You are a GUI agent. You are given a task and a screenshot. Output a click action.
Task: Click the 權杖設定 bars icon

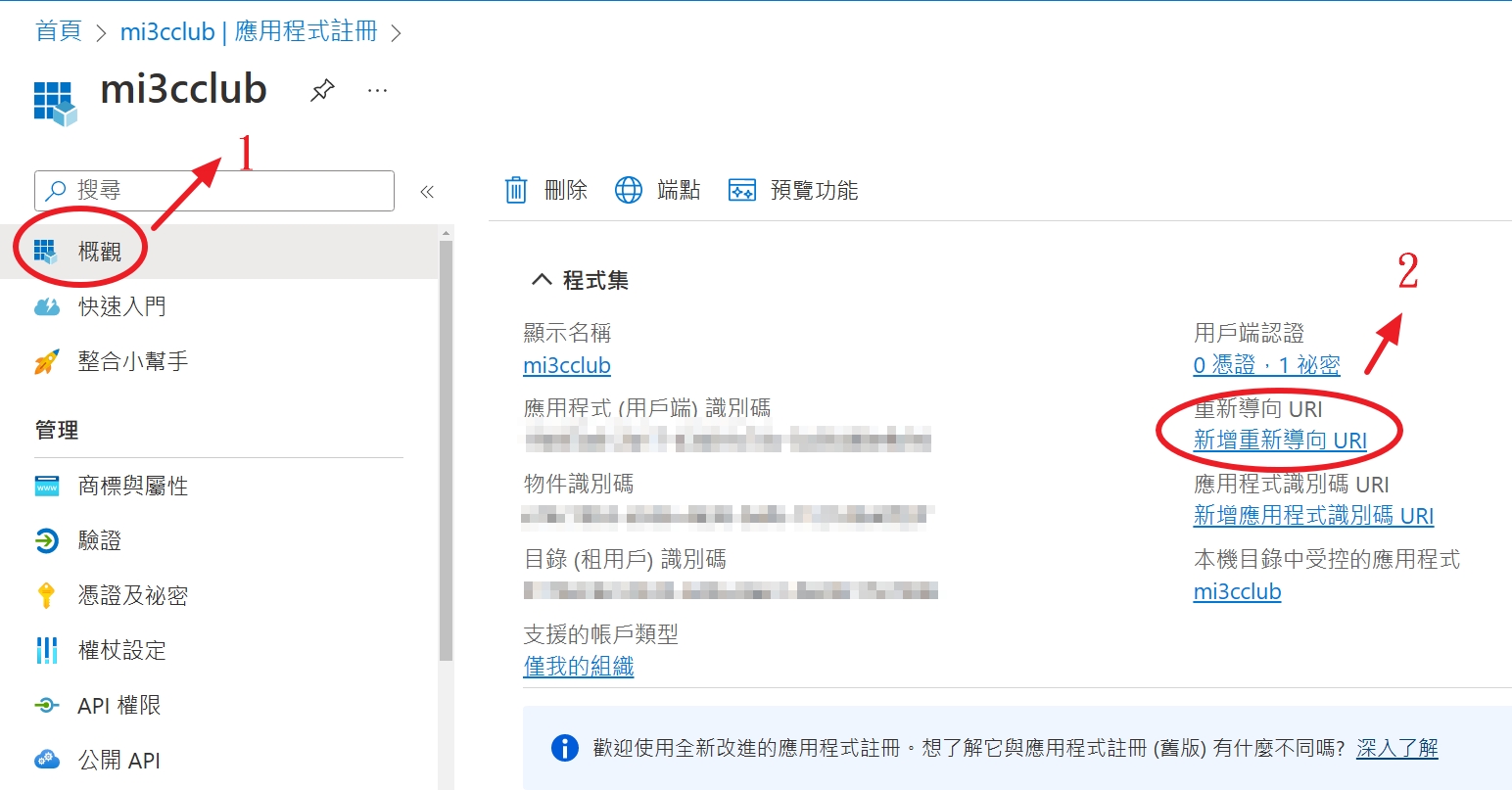point(46,650)
